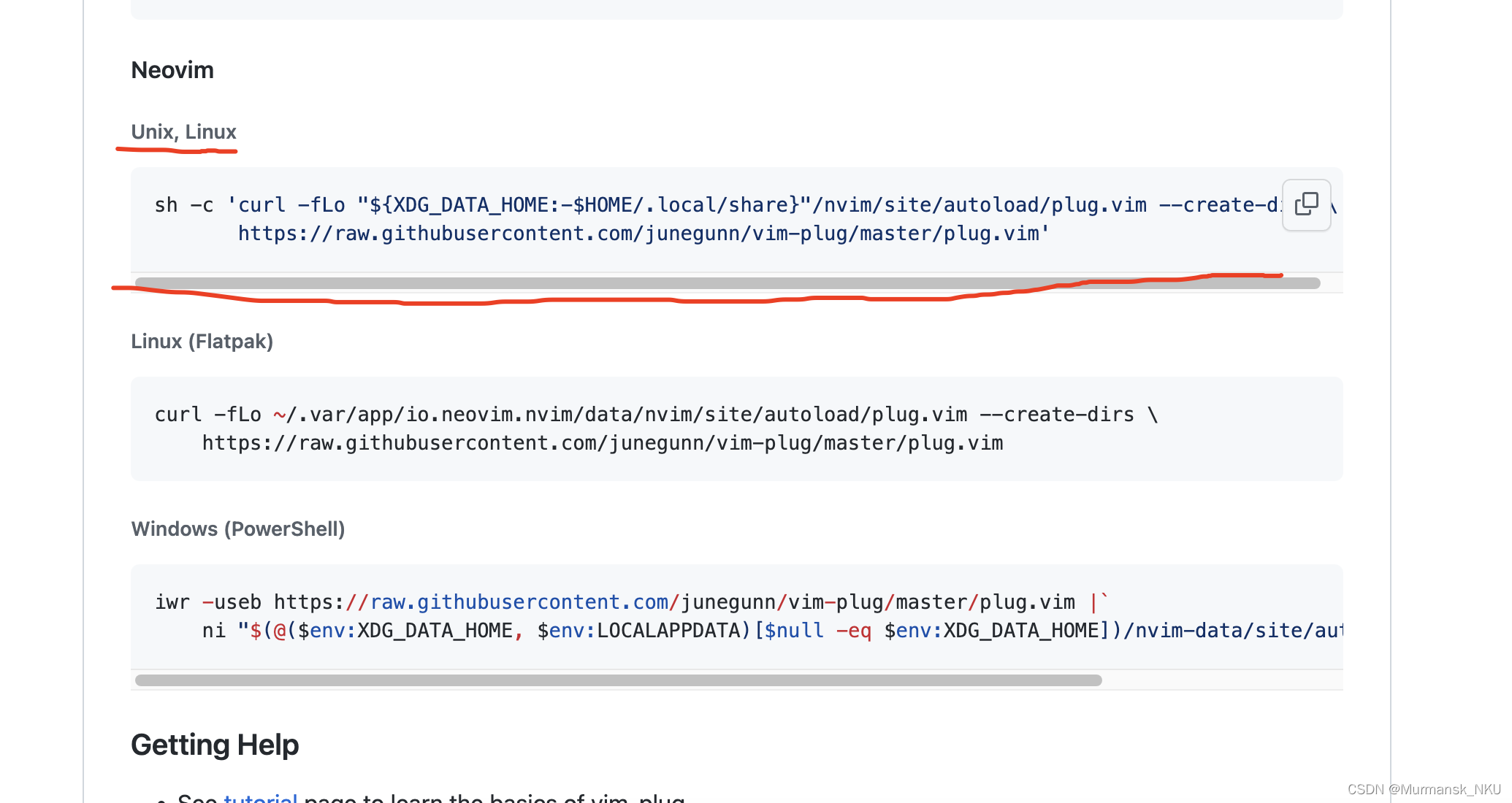Click the "Windows (PowerShell)" subheading
The height and width of the screenshot is (803, 1512).
[237, 529]
